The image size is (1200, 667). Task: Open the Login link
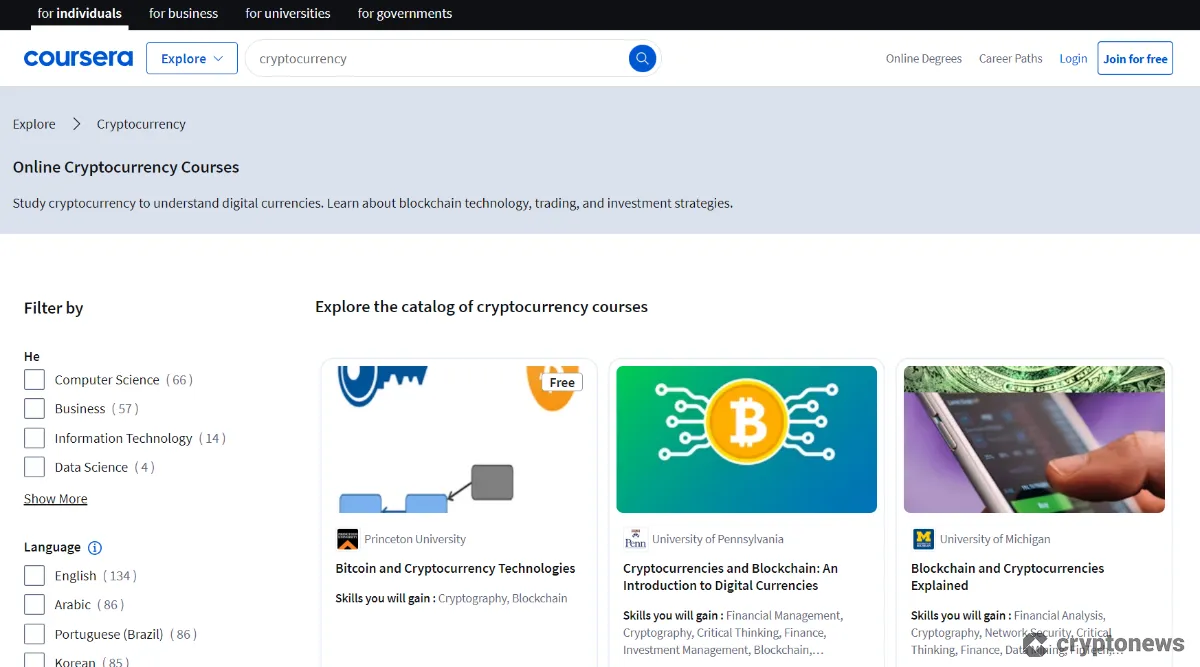pos(1073,58)
